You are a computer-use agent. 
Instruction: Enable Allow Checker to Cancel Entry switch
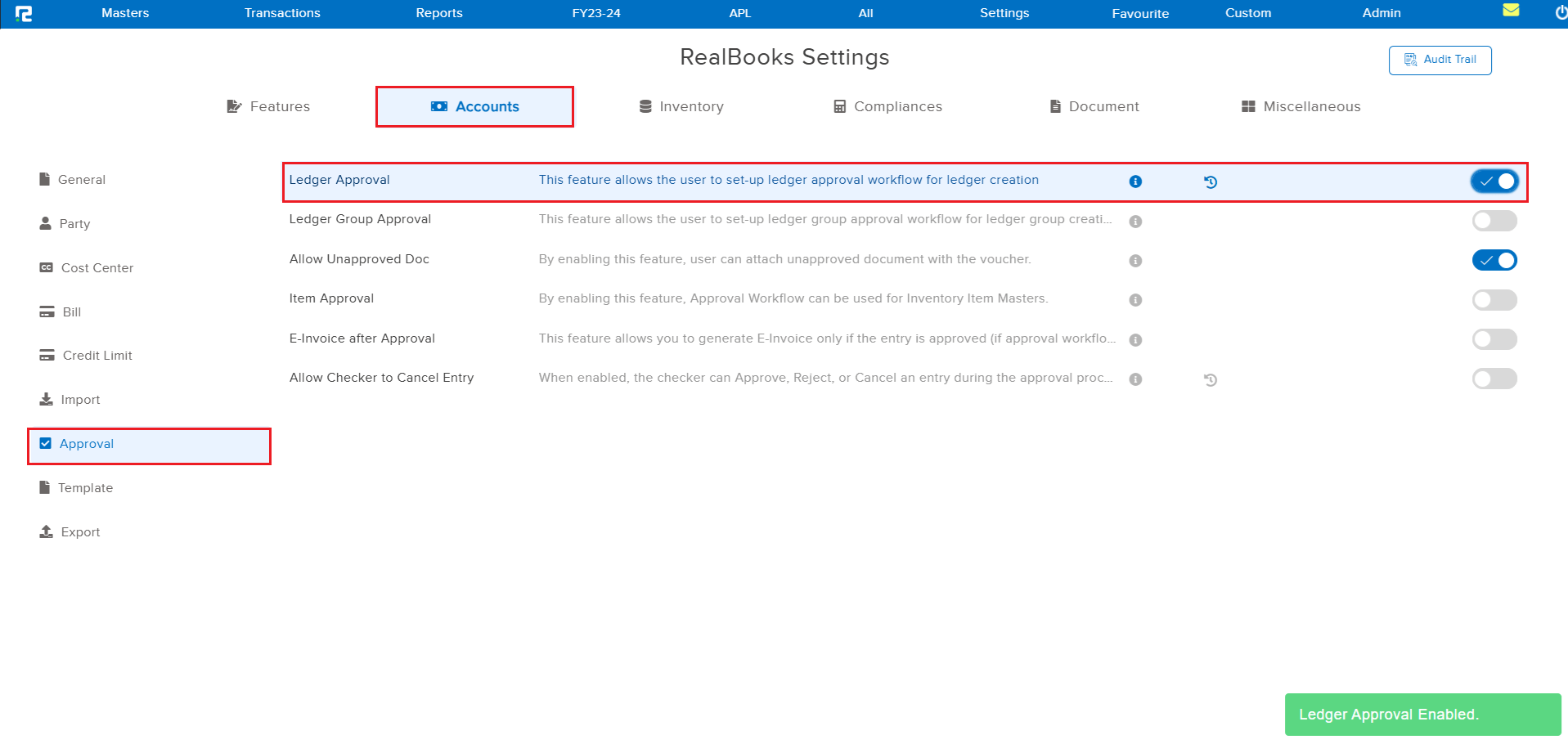pyautogui.click(x=1494, y=379)
